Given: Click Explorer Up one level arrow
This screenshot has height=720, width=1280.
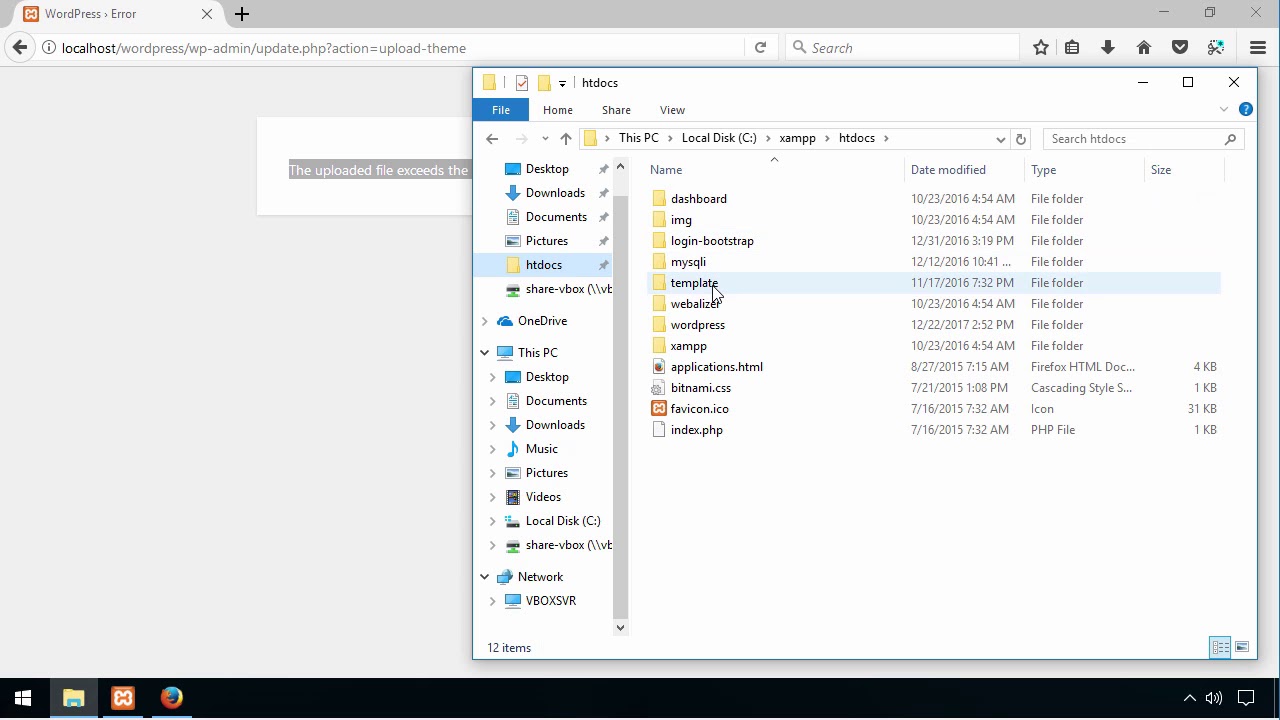Looking at the screenshot, I should tap(566, 139).
